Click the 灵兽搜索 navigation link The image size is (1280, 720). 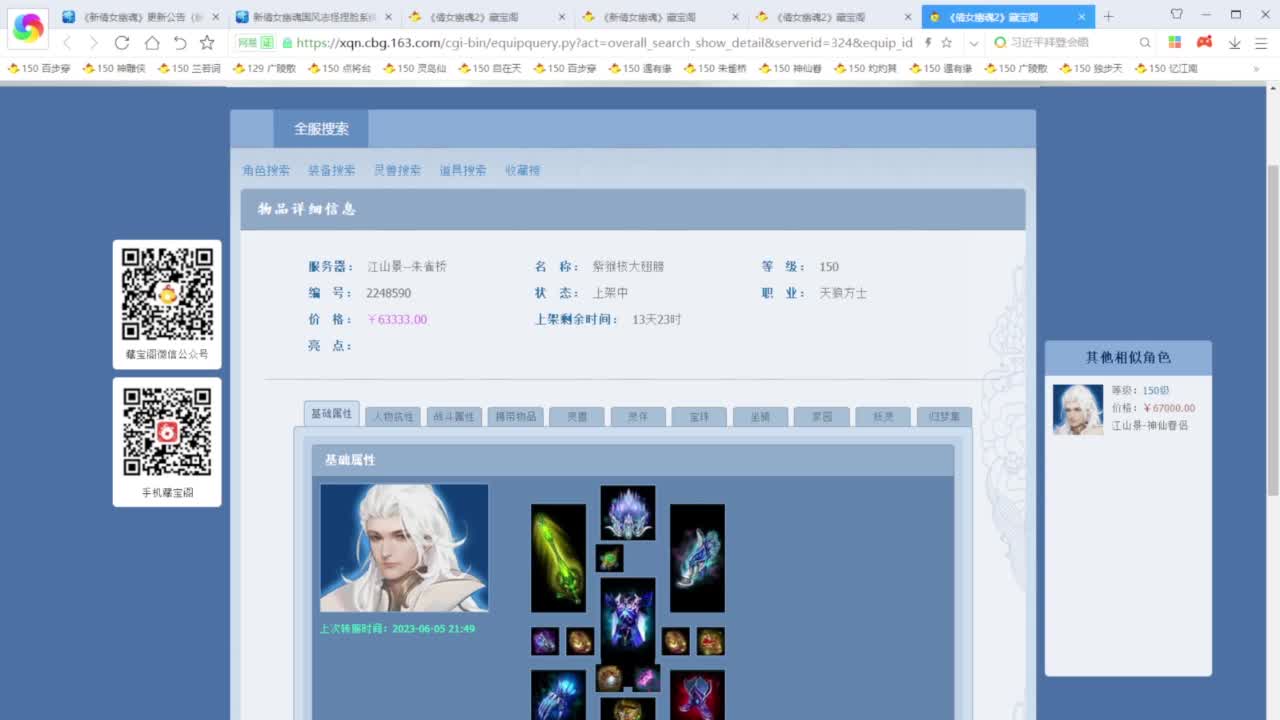pos(395,170)
